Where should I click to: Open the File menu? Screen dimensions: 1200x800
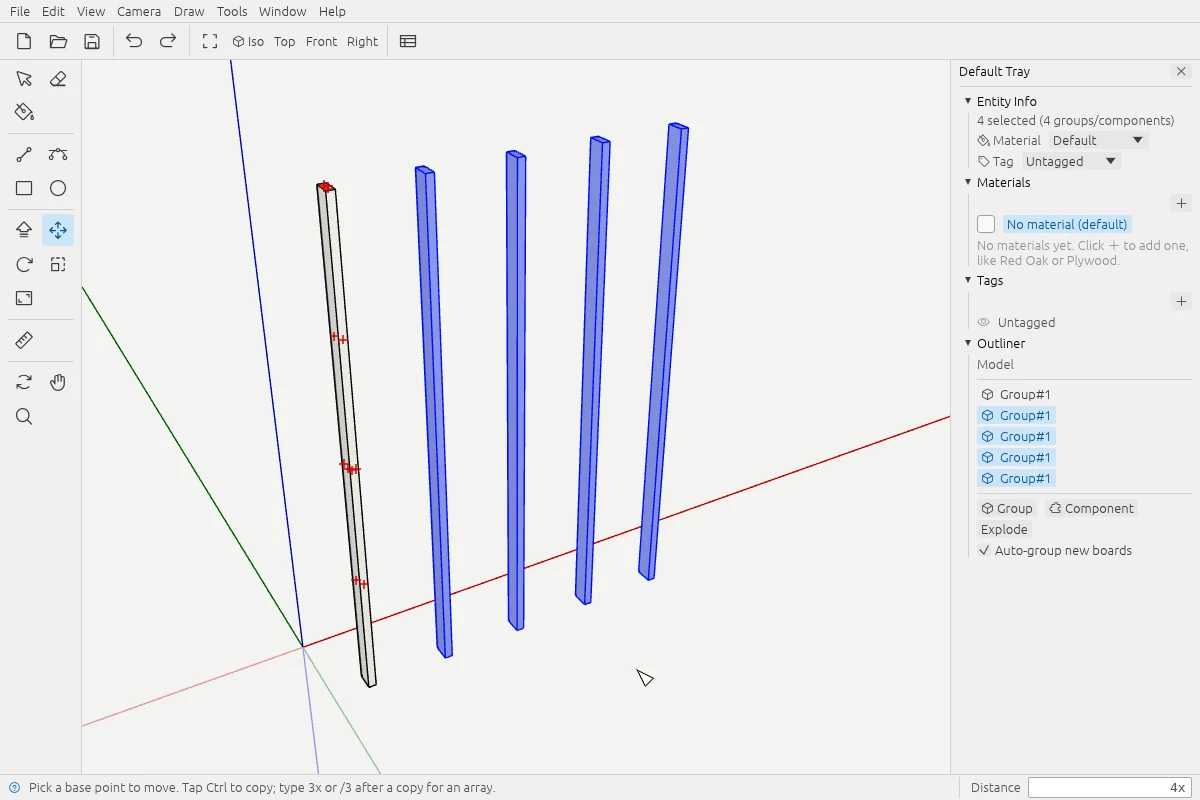coord(20,11)
